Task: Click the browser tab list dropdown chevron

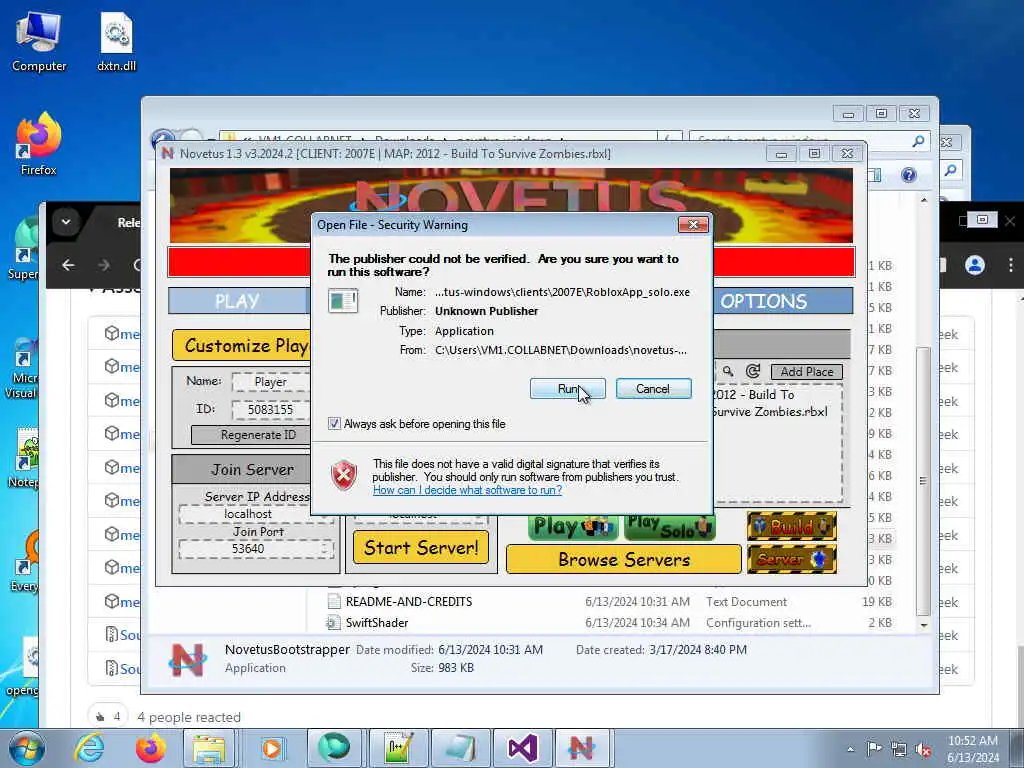Action: 66,221
